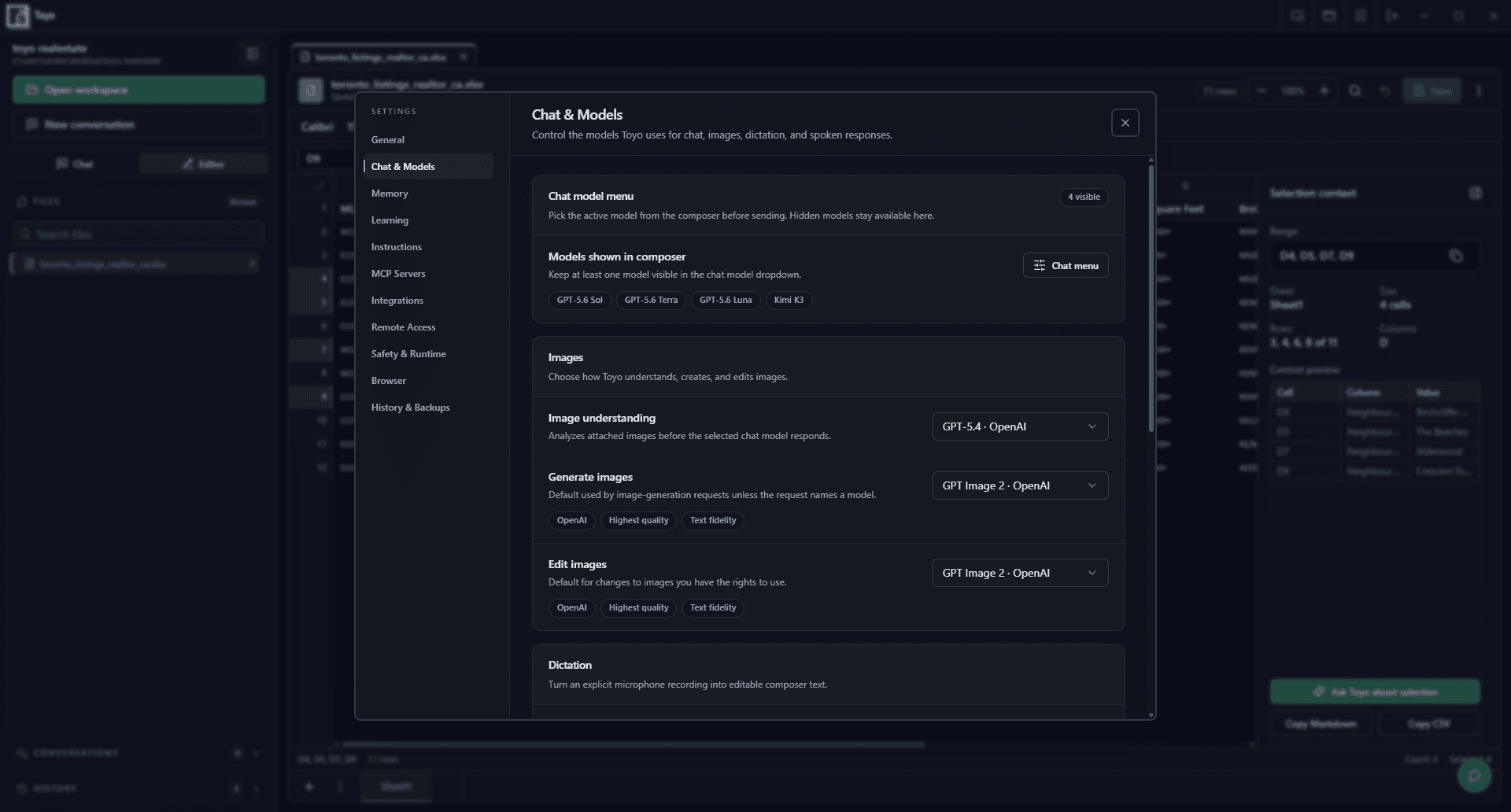This screenshot has width=1511, height=812.
Task: Click the floating green chat bubble icon
Action: (1474, 776)
